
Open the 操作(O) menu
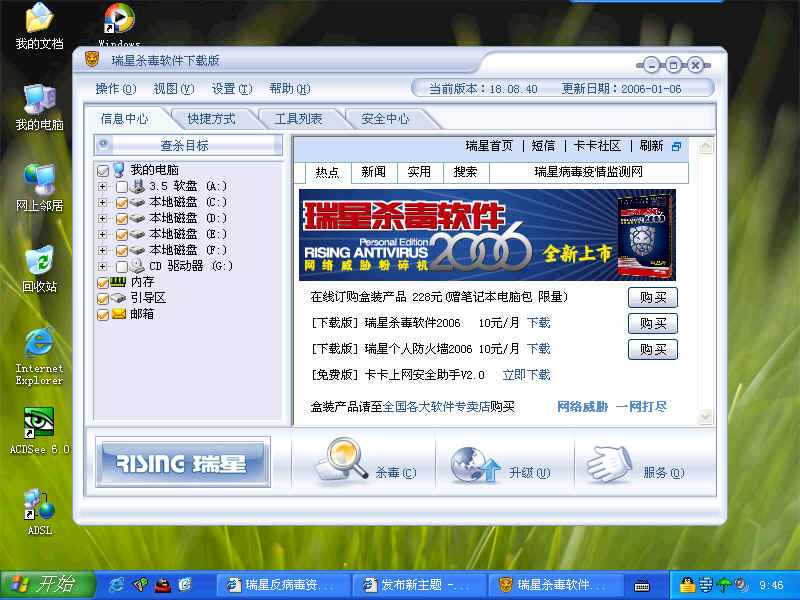(116, 89)
